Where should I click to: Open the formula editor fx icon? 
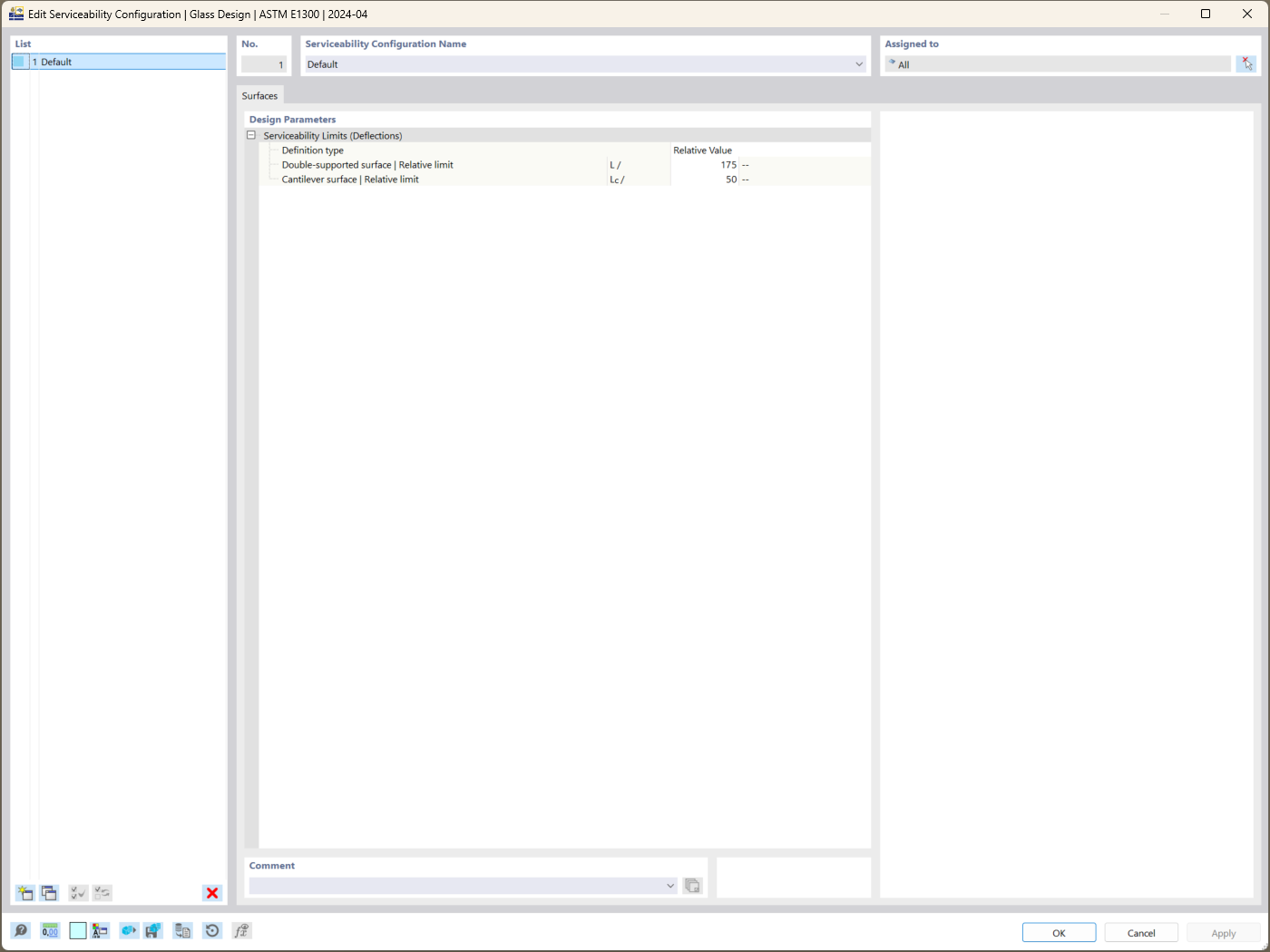(241, 930)
